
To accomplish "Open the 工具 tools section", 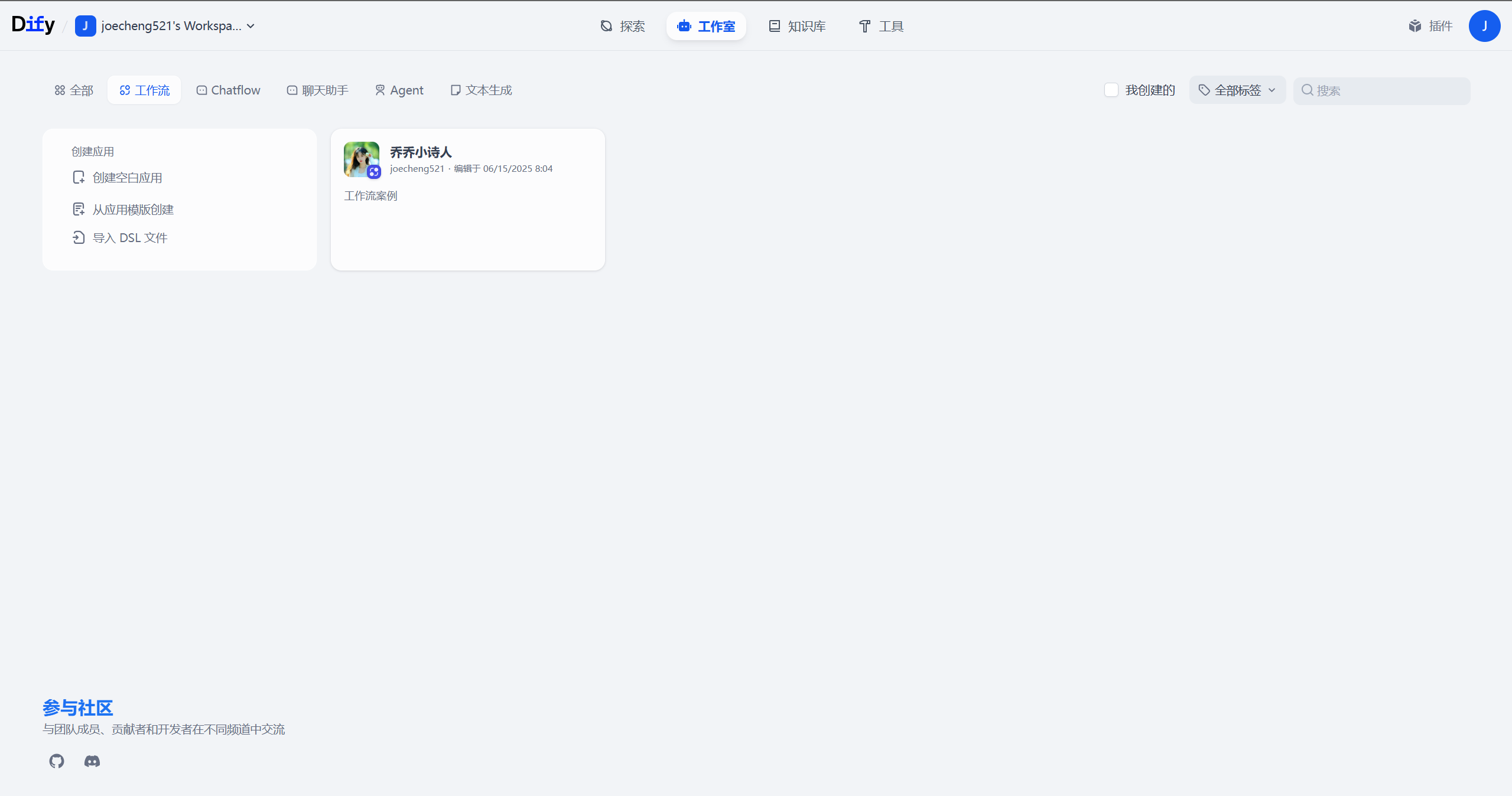I will tap(881, 26).
